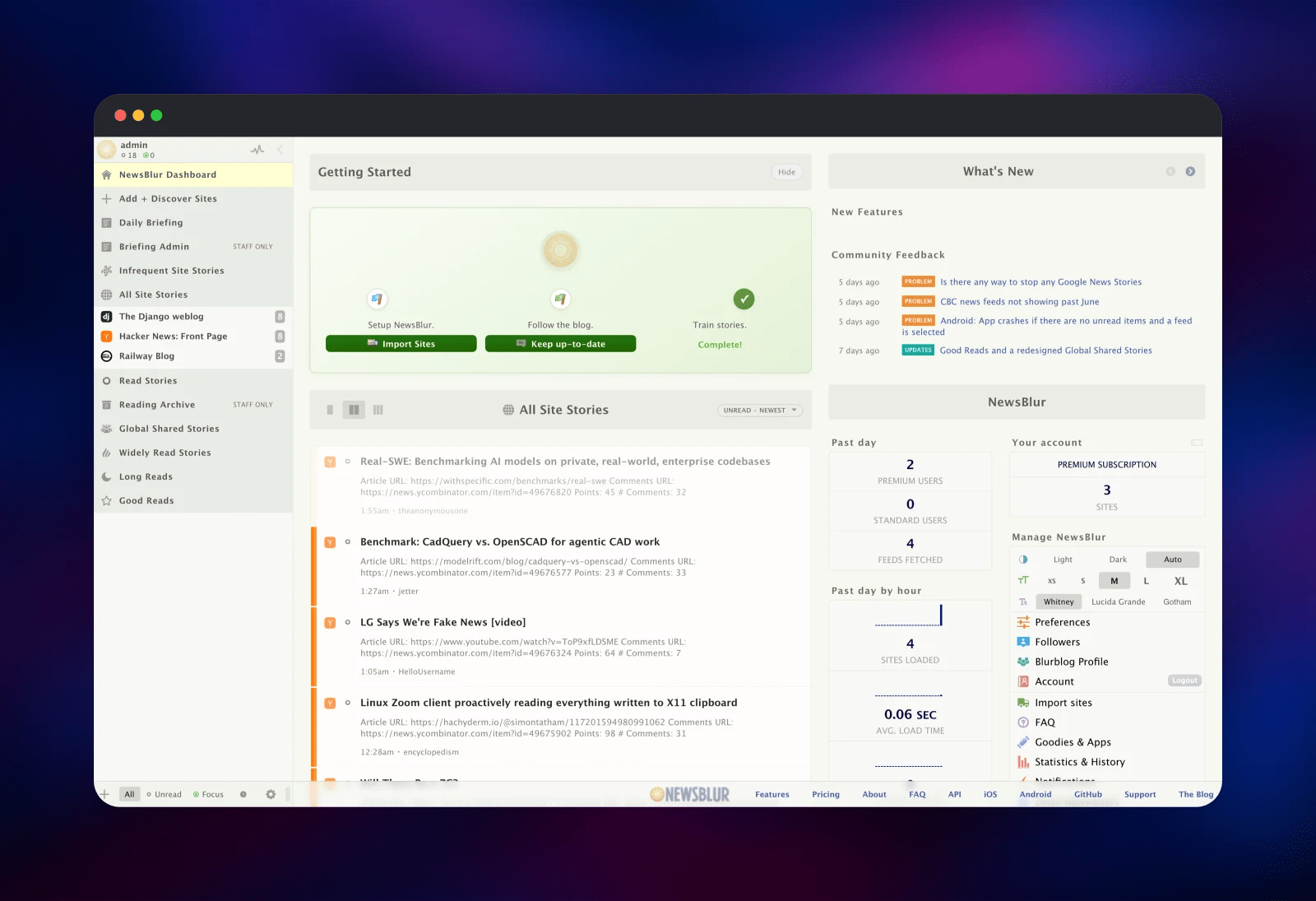Open Preferences in Manage NewsBlur
1316x901 pixels.
click(1107, 622)
